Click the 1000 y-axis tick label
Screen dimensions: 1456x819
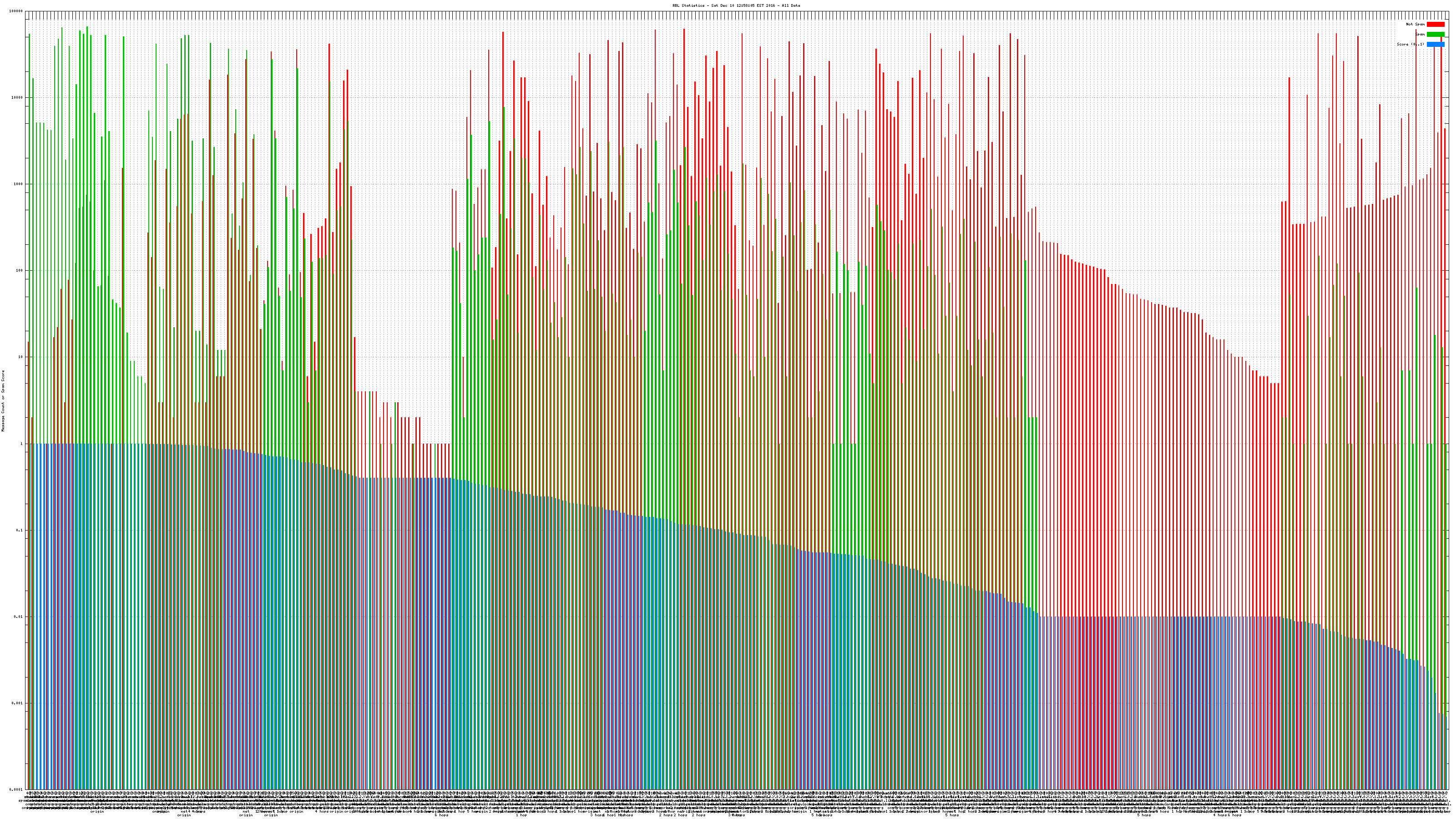pos(19,184)
